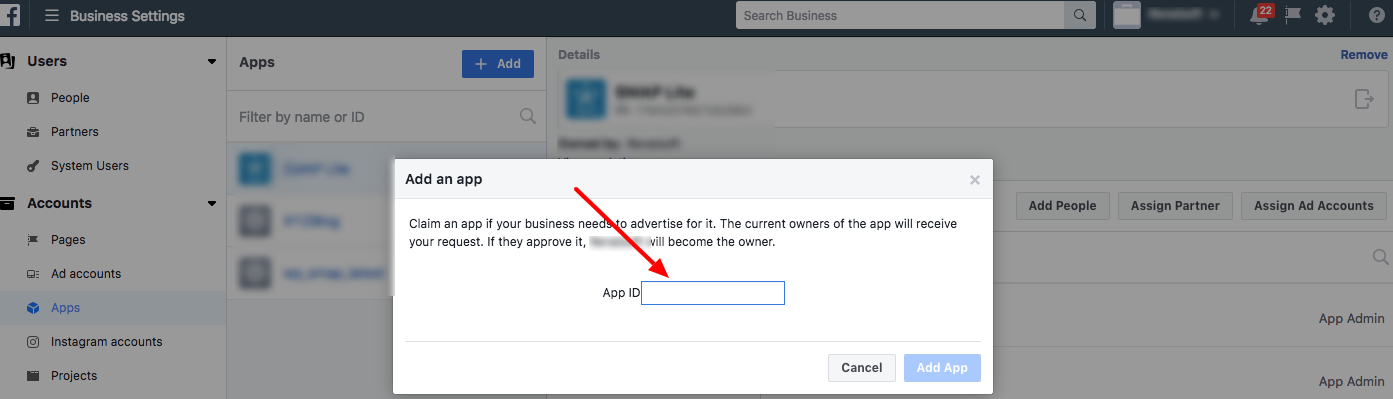The image size is (1393, 399).
Task: Open the hamburger menu beside Business Settings
Action: click(52, 16)
